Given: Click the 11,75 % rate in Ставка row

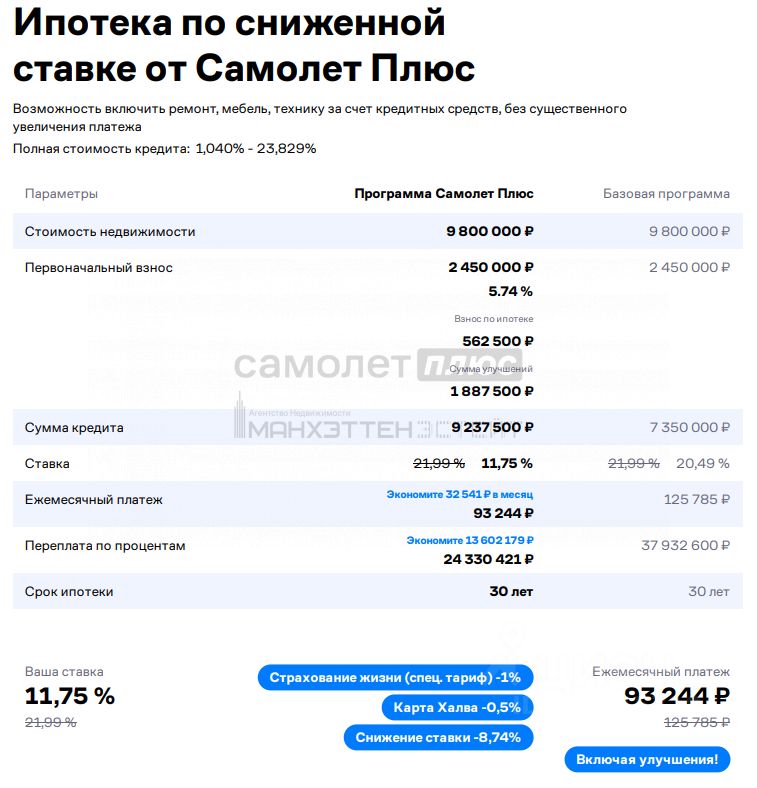Looking at the screenshot, I should tap(507, 463).
